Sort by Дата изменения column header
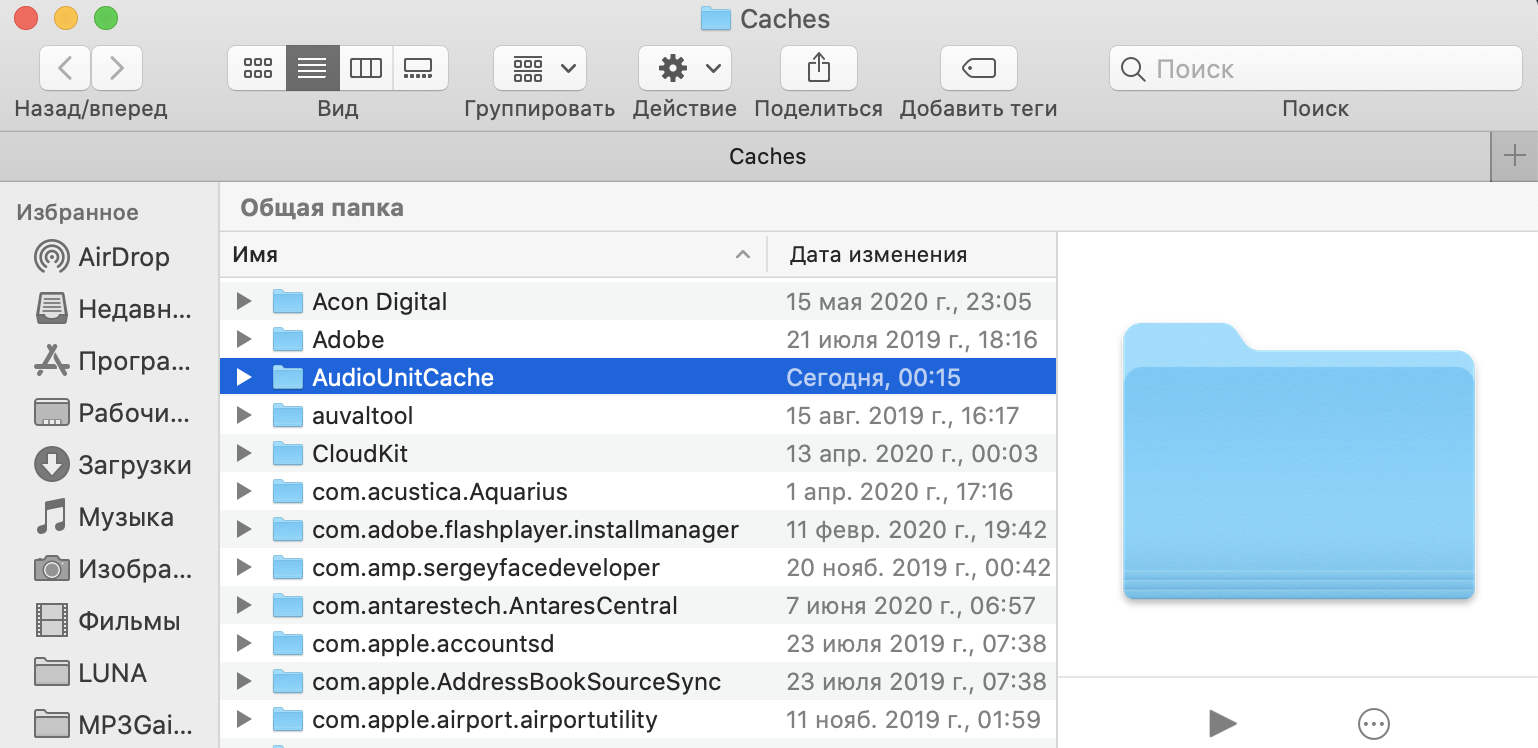The image size is (1538, 748). pyautogui.click(x=878, y=255)
